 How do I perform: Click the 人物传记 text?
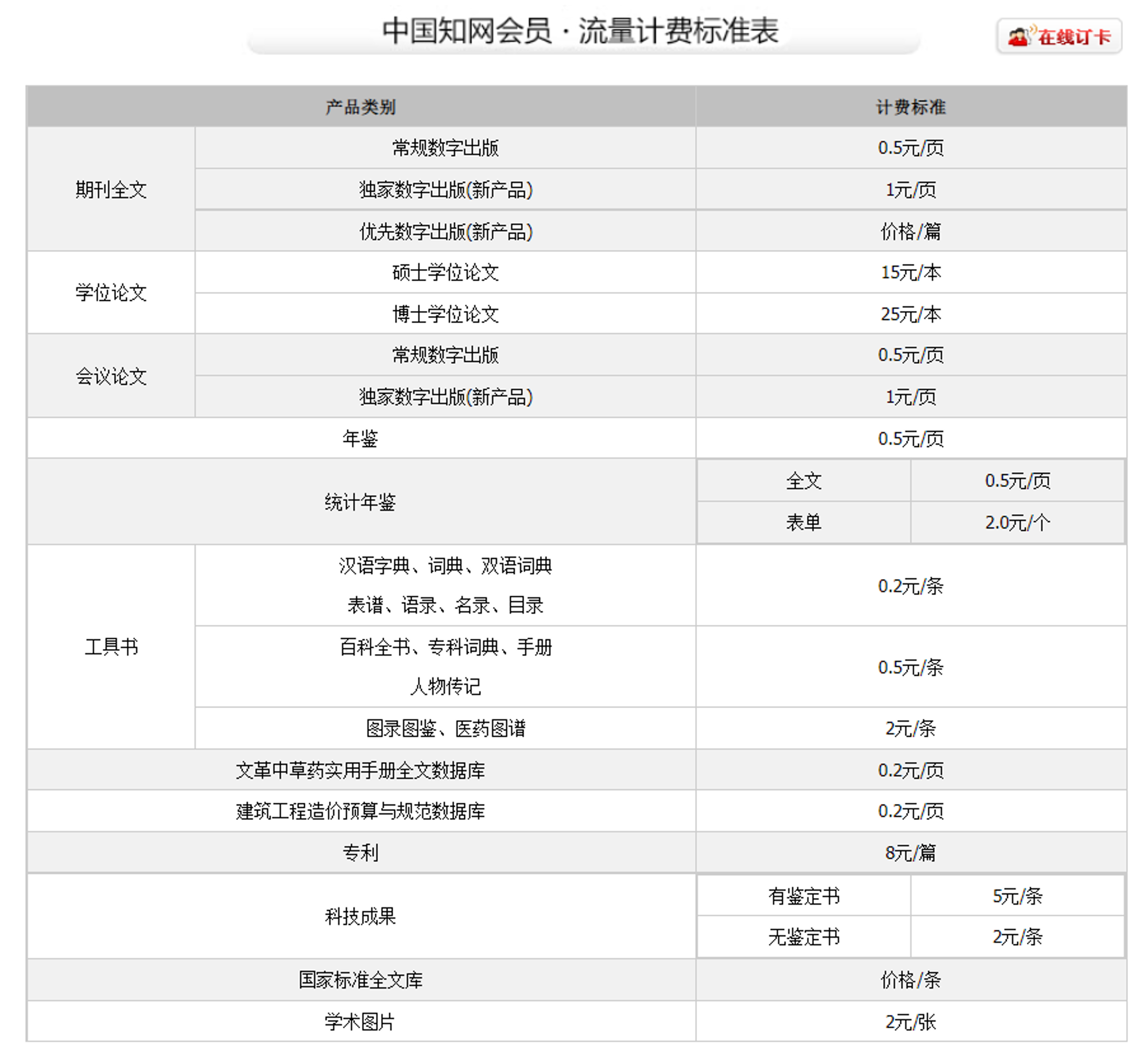pos(445,687)
